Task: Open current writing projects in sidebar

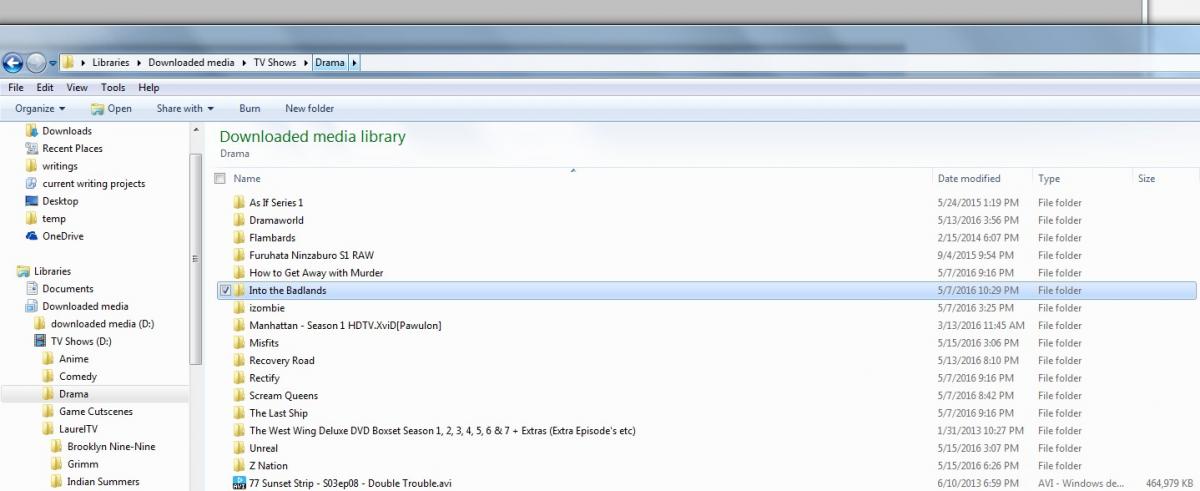Action: pos(93,184)
